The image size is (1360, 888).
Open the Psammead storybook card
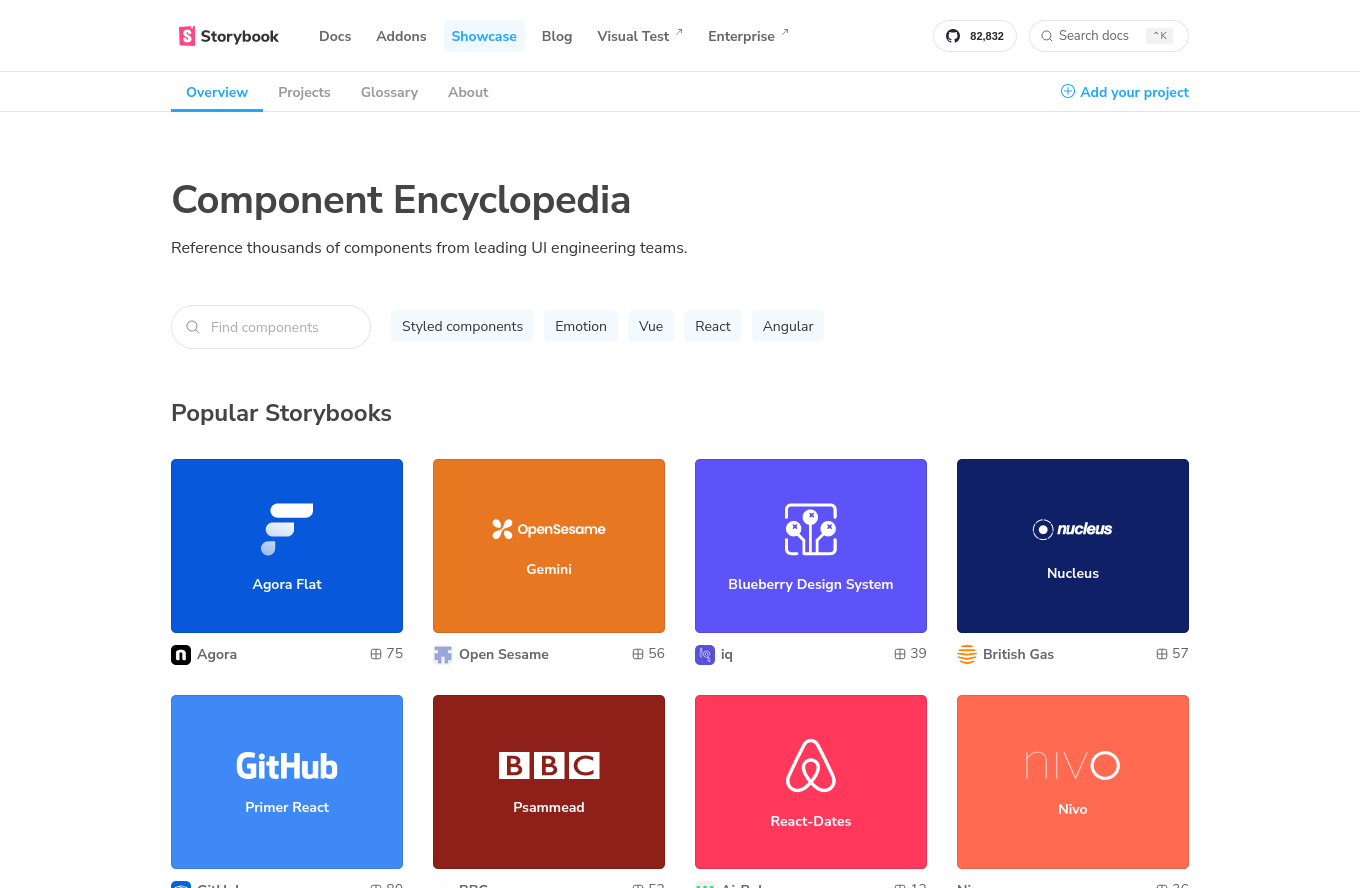click(549, 782)
